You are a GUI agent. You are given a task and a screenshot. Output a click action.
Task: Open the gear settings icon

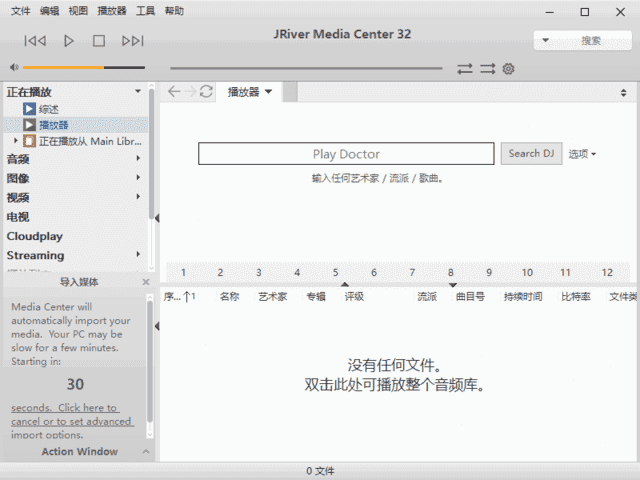coord(508,69)
